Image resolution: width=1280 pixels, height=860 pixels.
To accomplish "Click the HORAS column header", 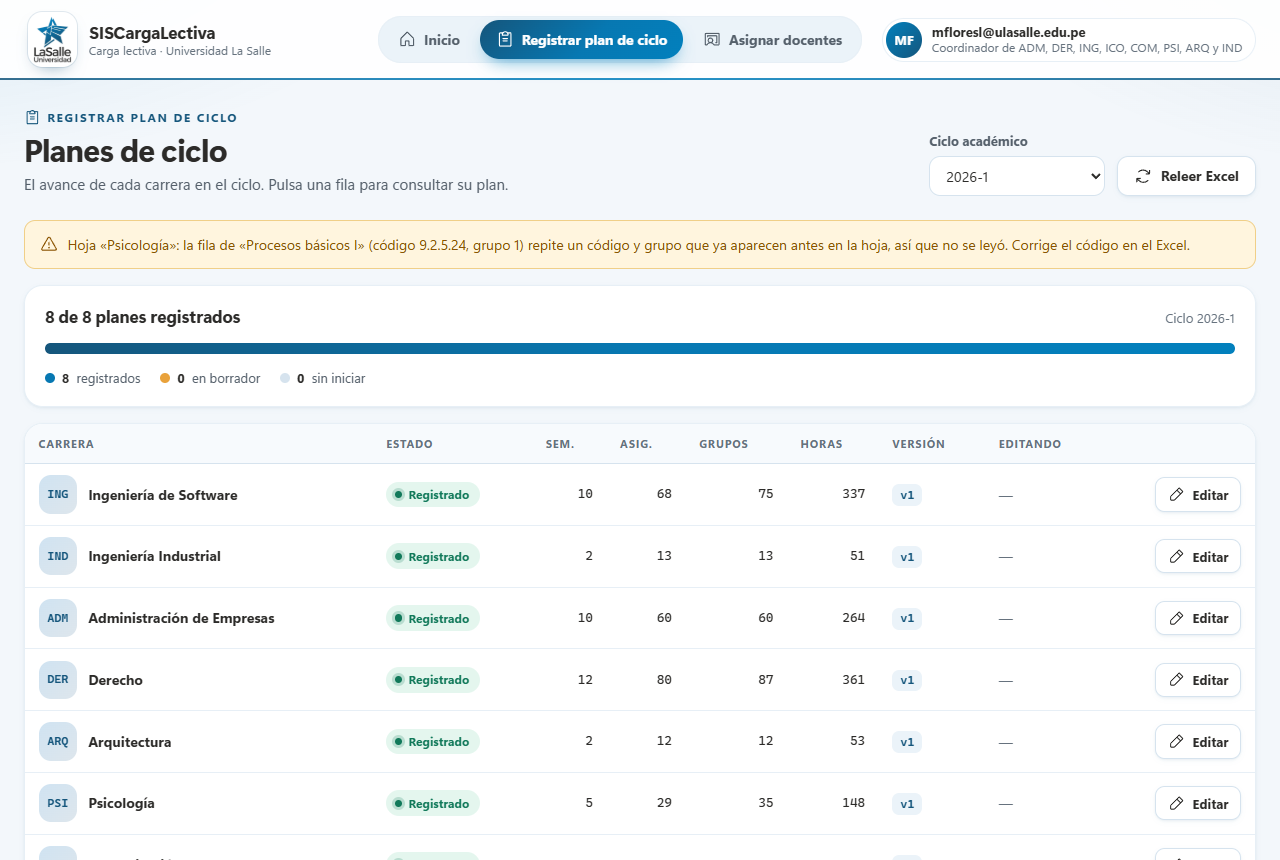I will click(822, 444).
